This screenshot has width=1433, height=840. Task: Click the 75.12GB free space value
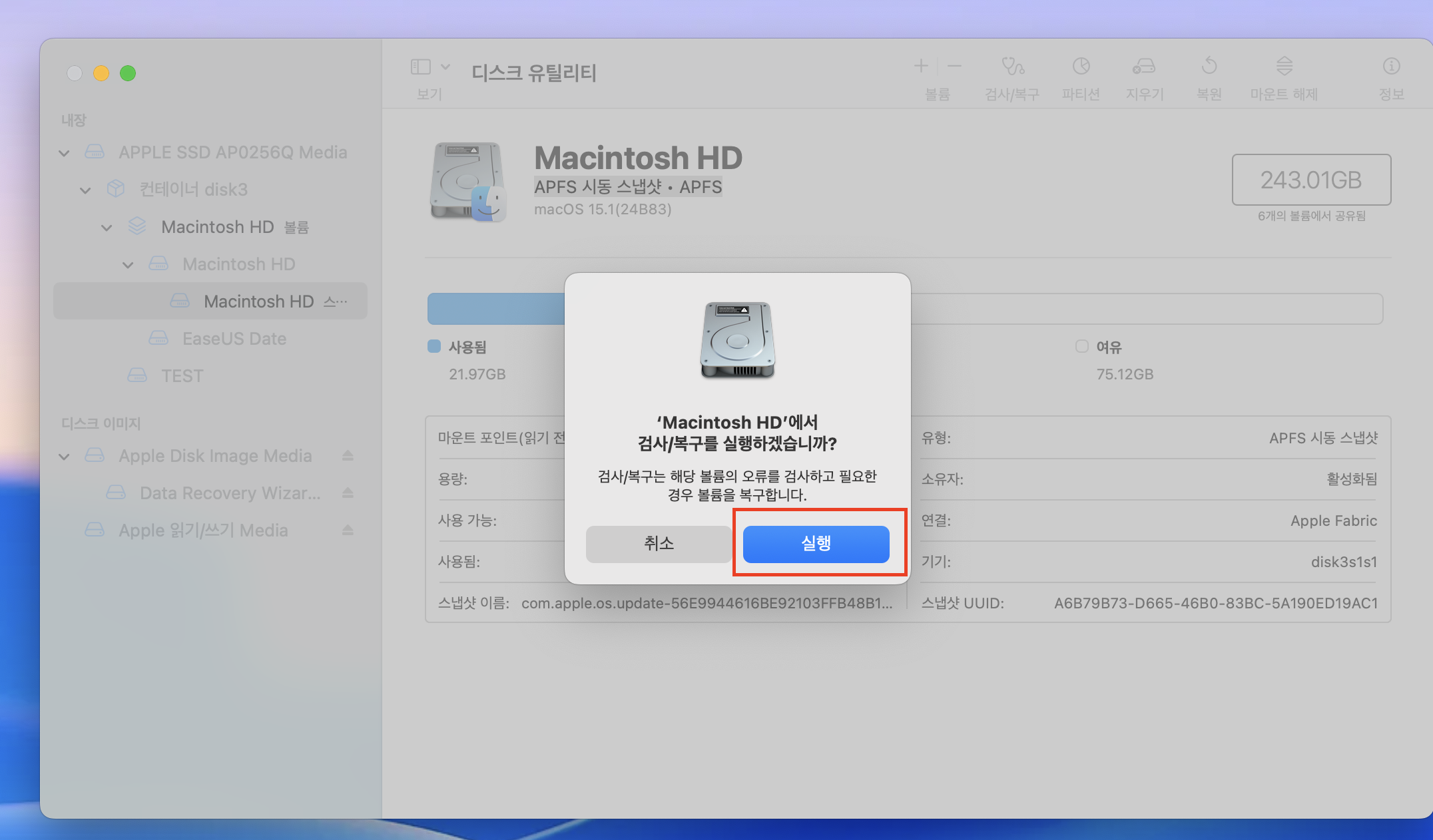click(x=1125, y=374)
